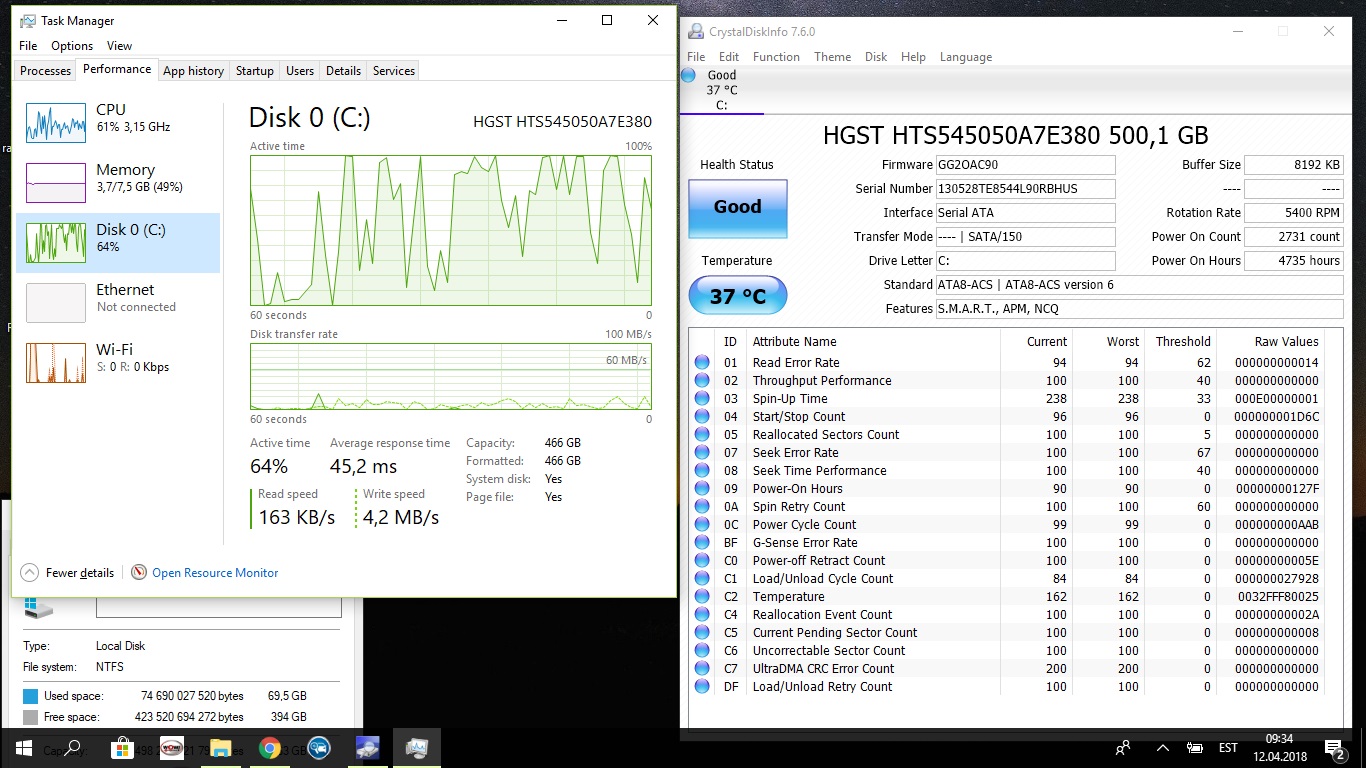Click the 37 °C temperature button
The image size is (1366, 768).
738,296
